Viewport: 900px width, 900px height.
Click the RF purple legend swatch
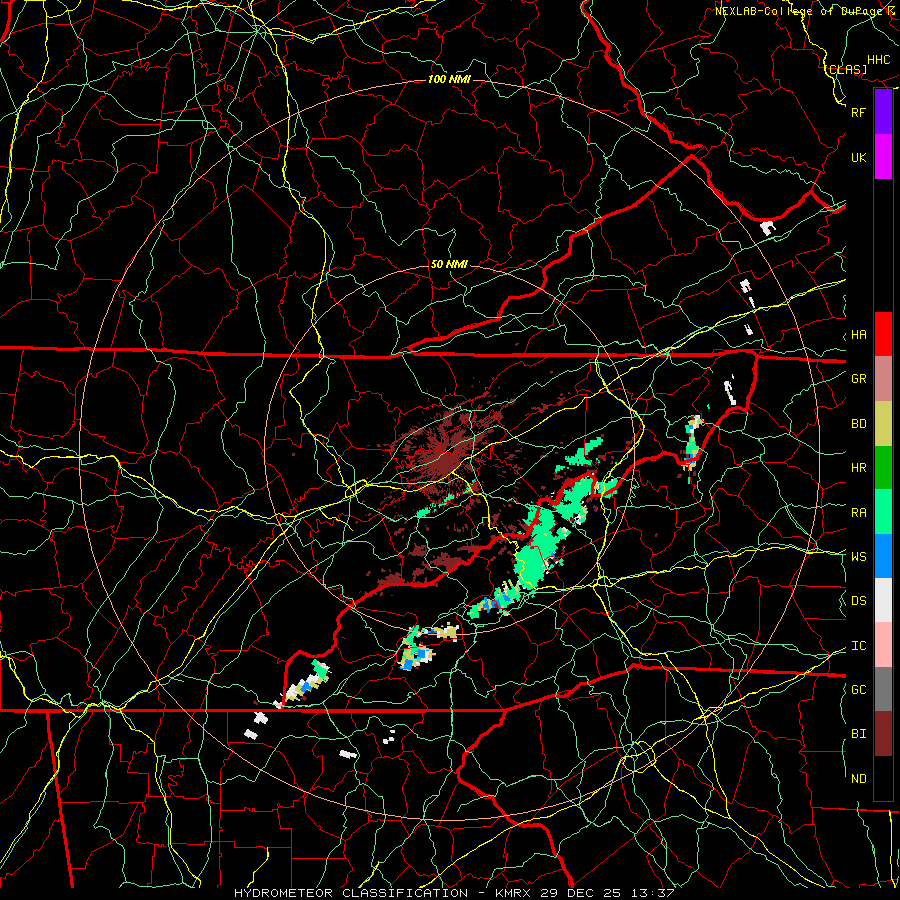pyautogui.click(x=883, y=112)
